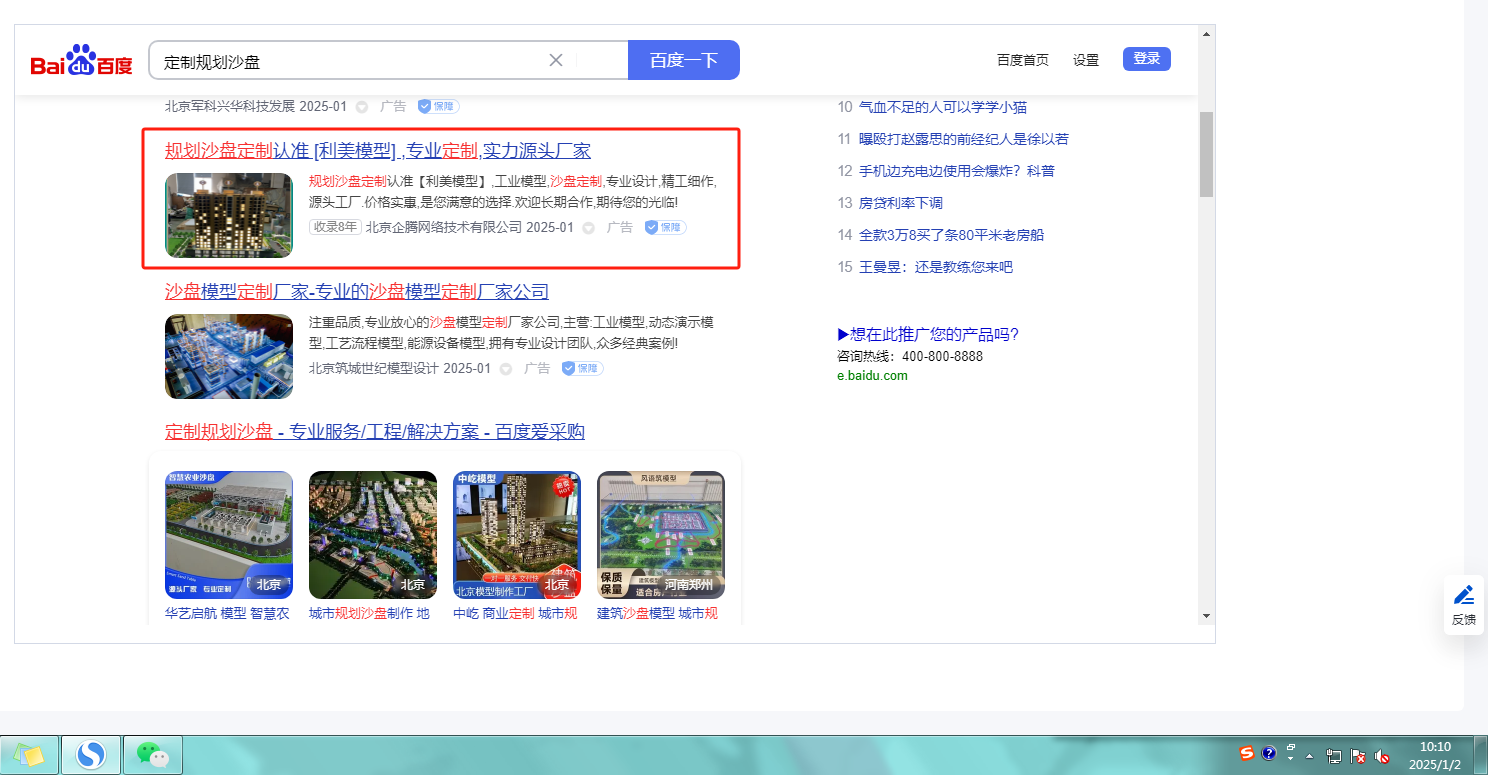Click 河南郑州 sand table model thumbnail

tap(660, 535)
